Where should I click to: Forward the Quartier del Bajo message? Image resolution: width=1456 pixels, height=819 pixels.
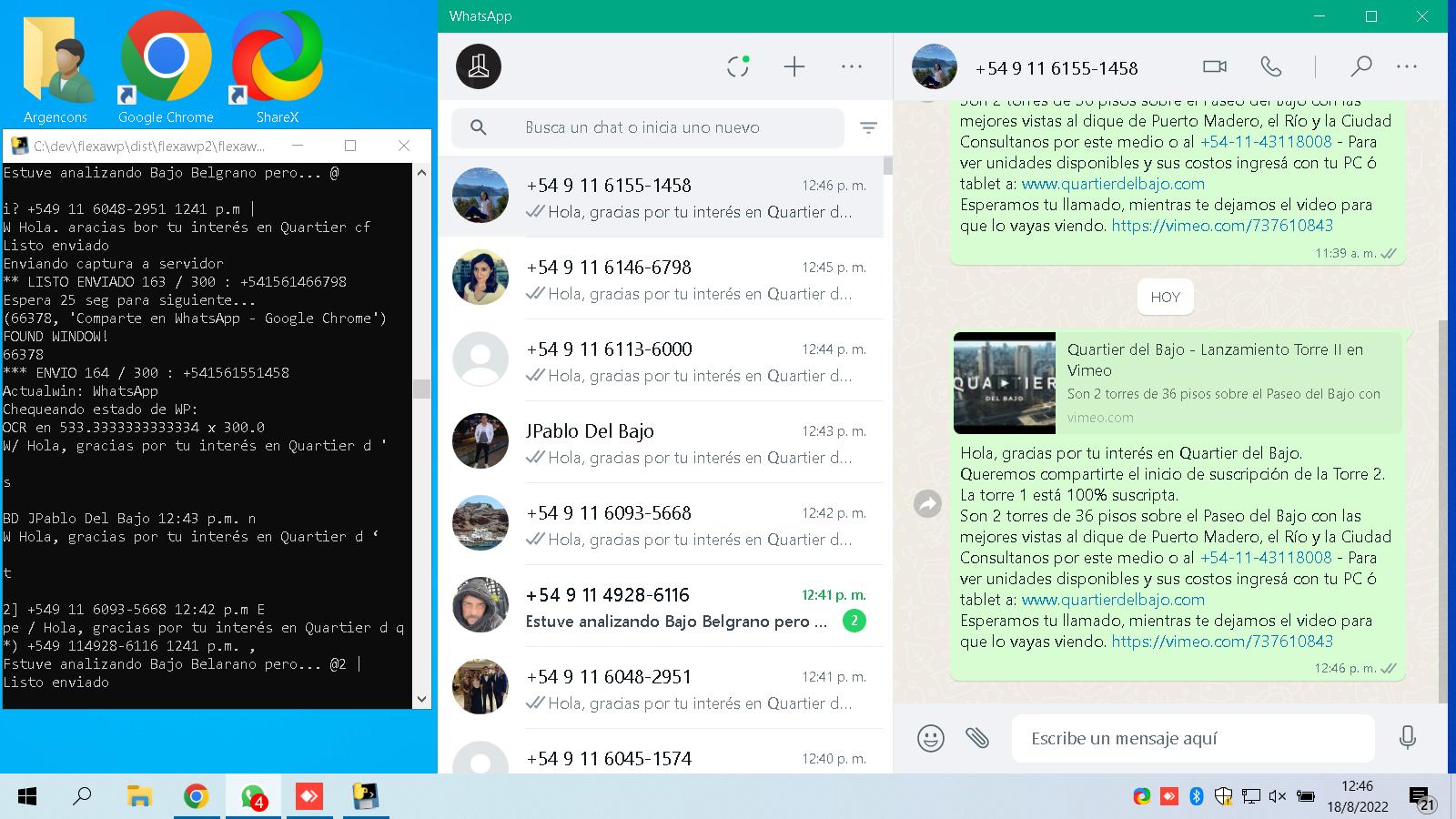pos(927,503)
